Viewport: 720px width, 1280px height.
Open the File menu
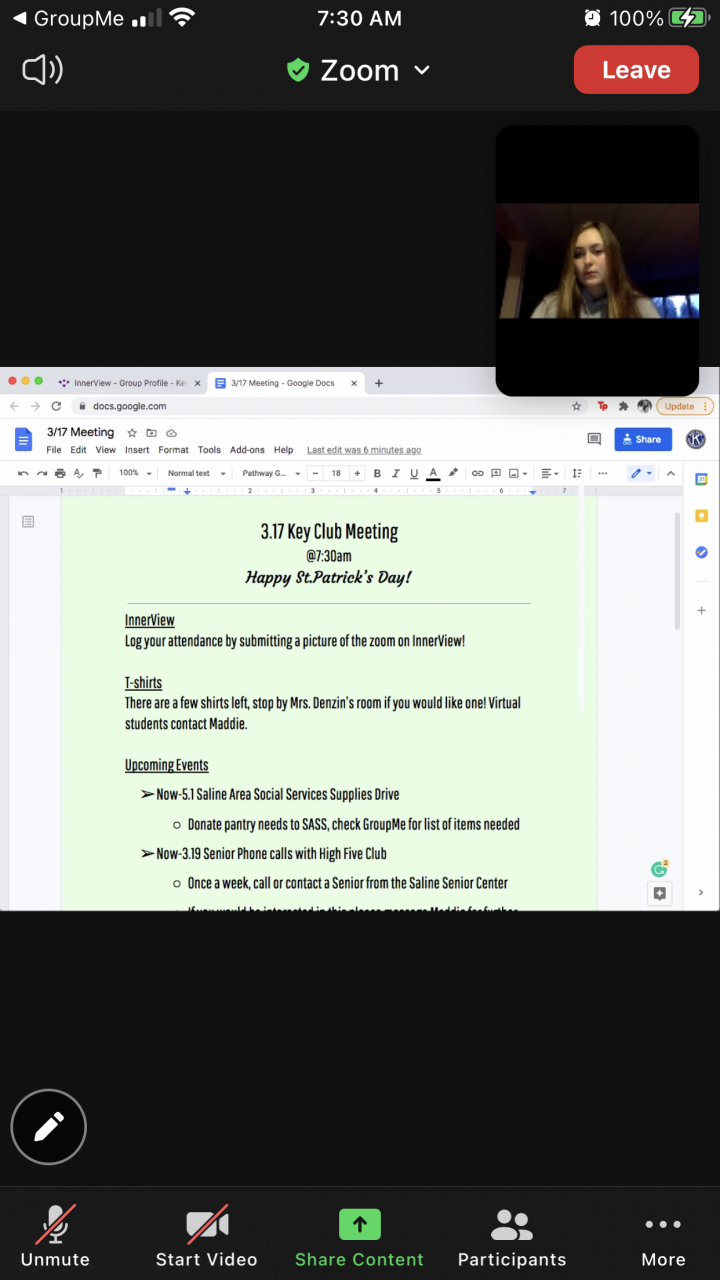click(x=54, y=450)
